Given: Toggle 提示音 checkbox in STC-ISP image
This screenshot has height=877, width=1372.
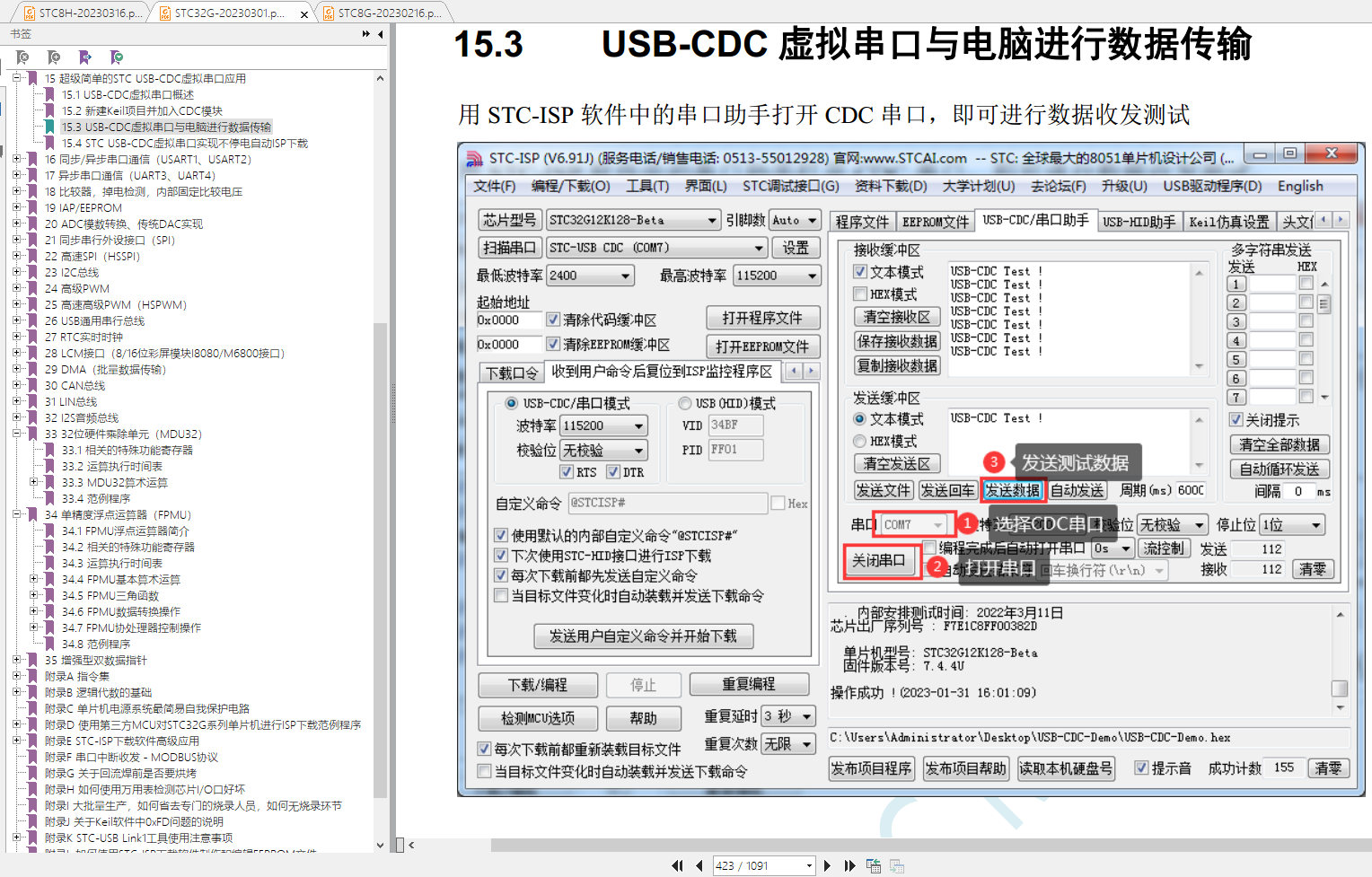Looking at the screenshot, I should click(1141, 767).
